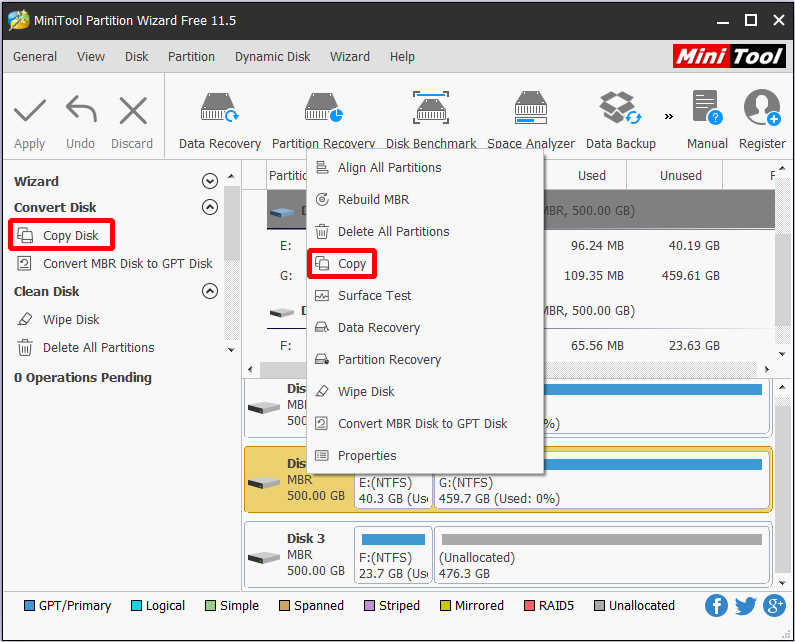Expand the Wizard section chevron
This screenshot has height=642, width=795.
[210, 181]
